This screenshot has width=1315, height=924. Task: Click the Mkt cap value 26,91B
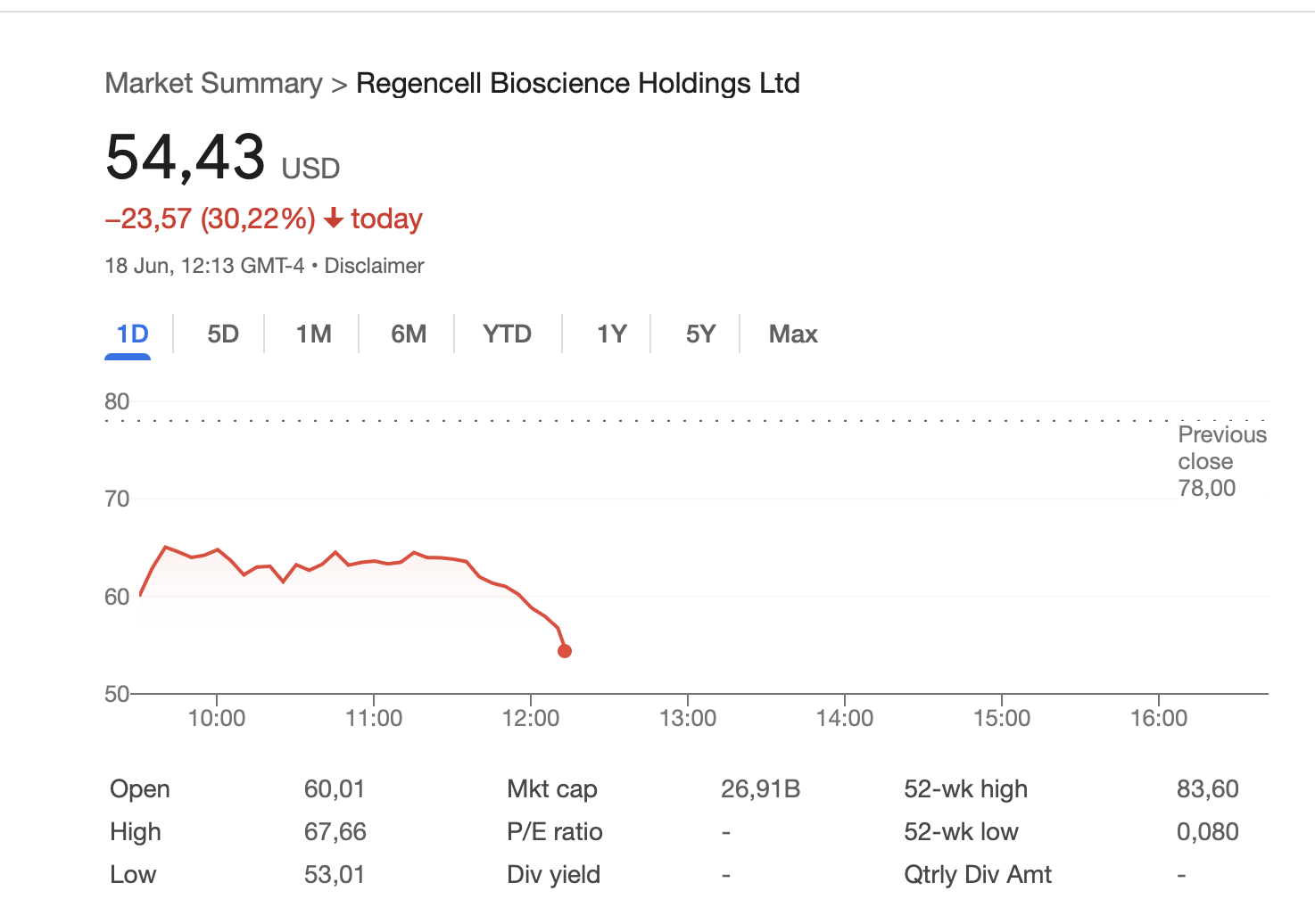(760, 789)
